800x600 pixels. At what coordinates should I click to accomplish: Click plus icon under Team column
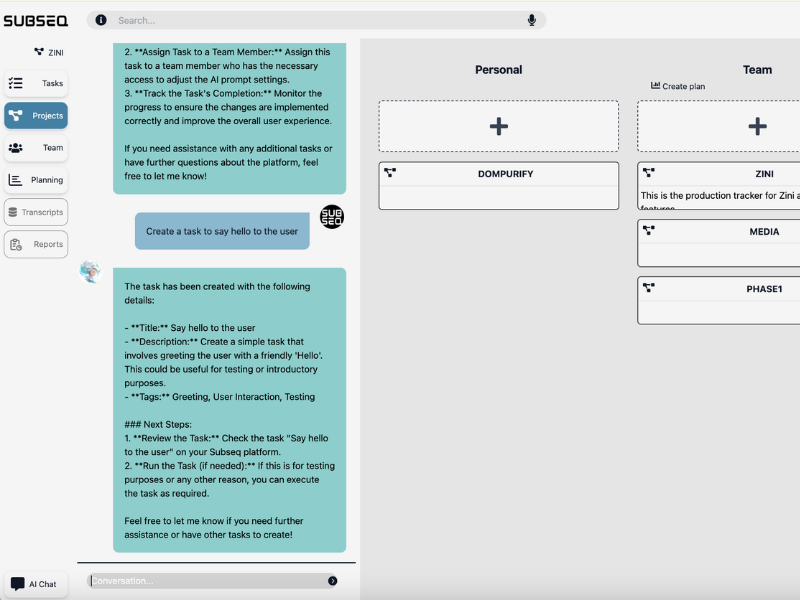coord(757,126)
